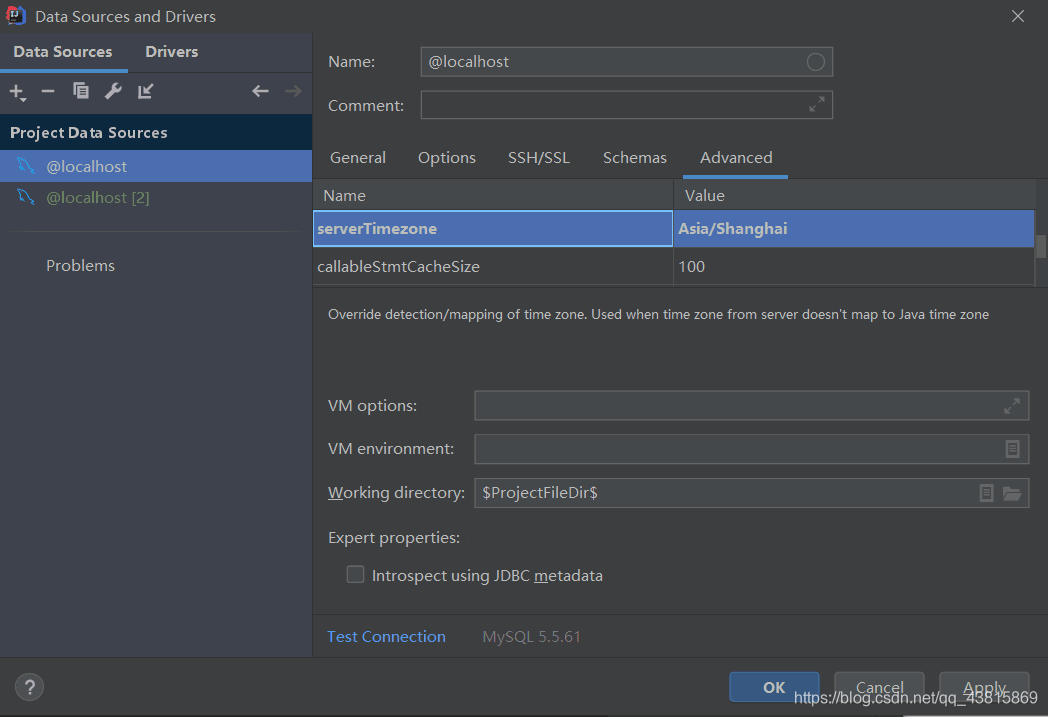The width and height of the screenshot is (1048, 717).
Task: Click the value 100 cell
Action: tap(854, 267)
